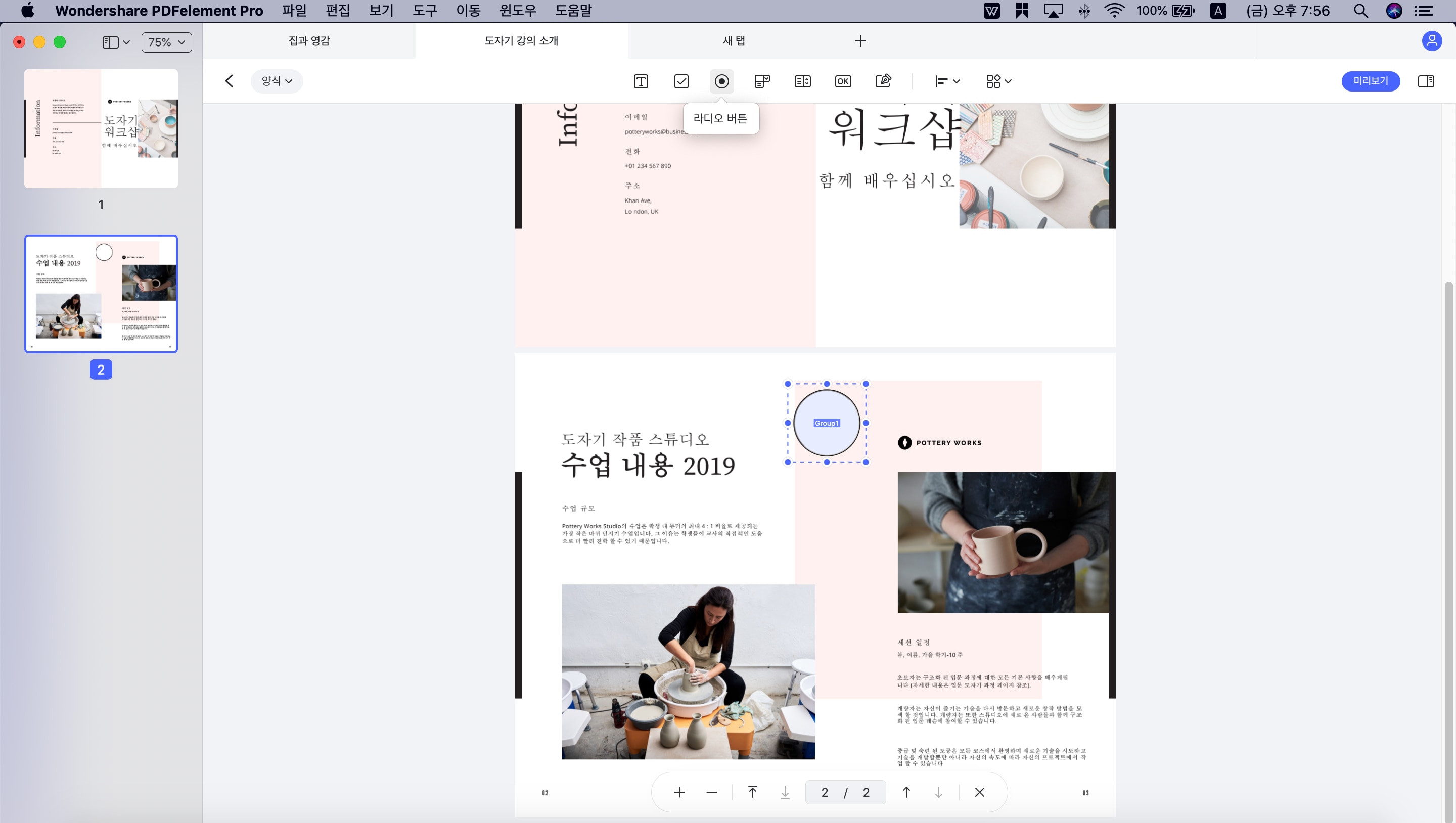Open the more form tools dropdown
Image resolution: width=1456 pixels, height=823 pixels.
point(999,81)
